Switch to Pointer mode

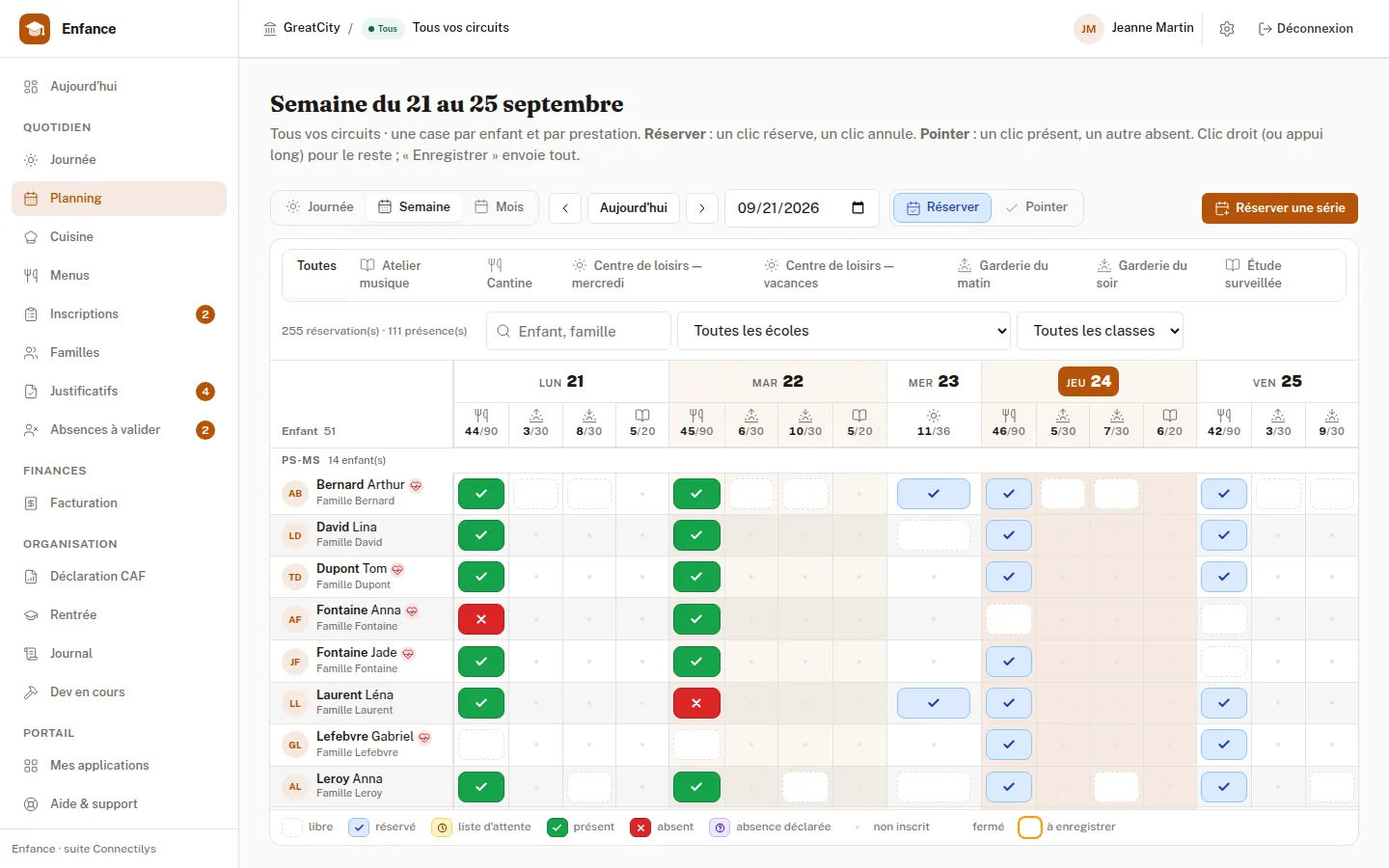pyautogui.click(x=1036, y=207)
